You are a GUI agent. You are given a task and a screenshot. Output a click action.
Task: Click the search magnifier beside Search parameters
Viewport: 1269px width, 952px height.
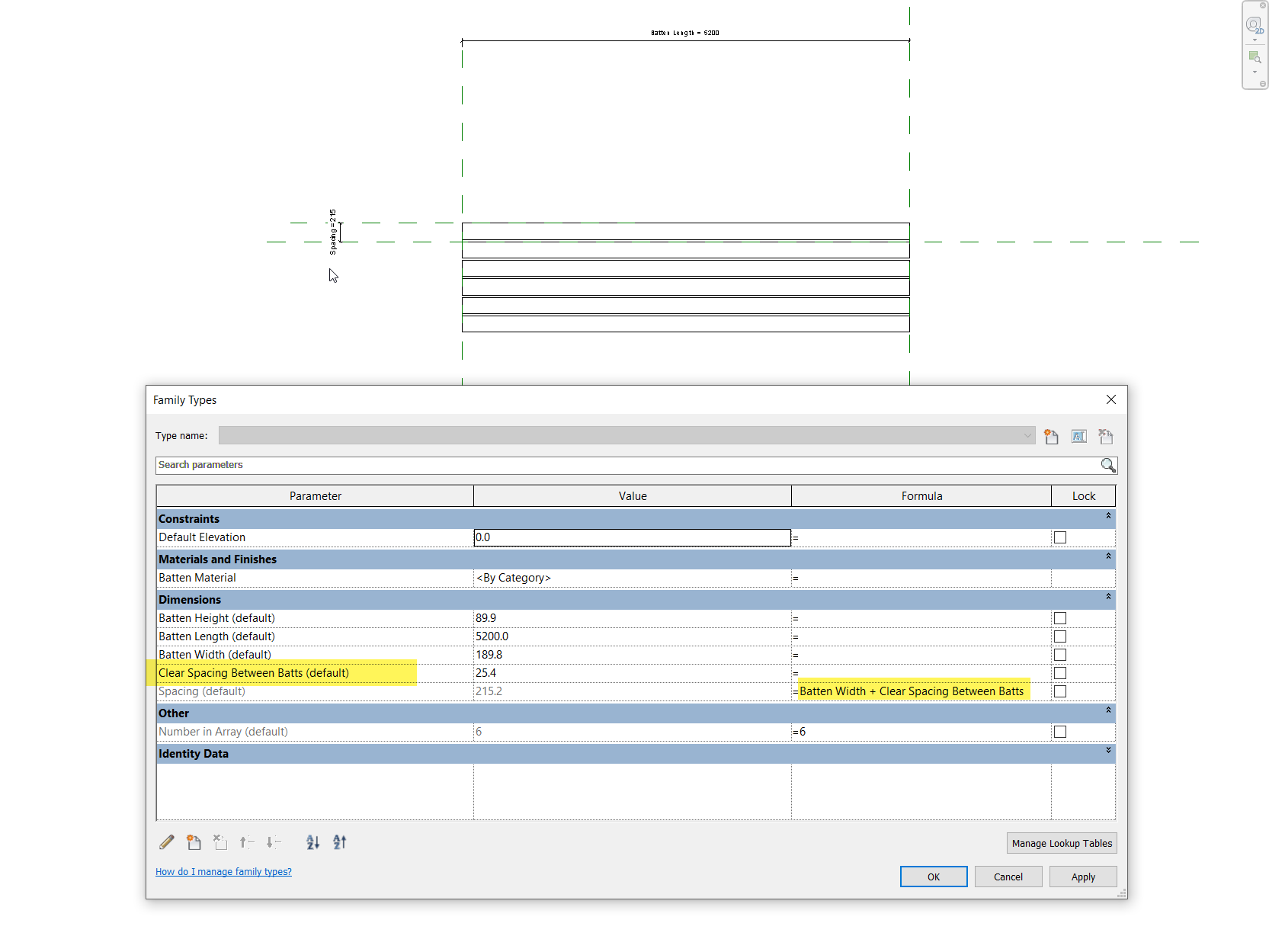click(x=1108, y=465)
